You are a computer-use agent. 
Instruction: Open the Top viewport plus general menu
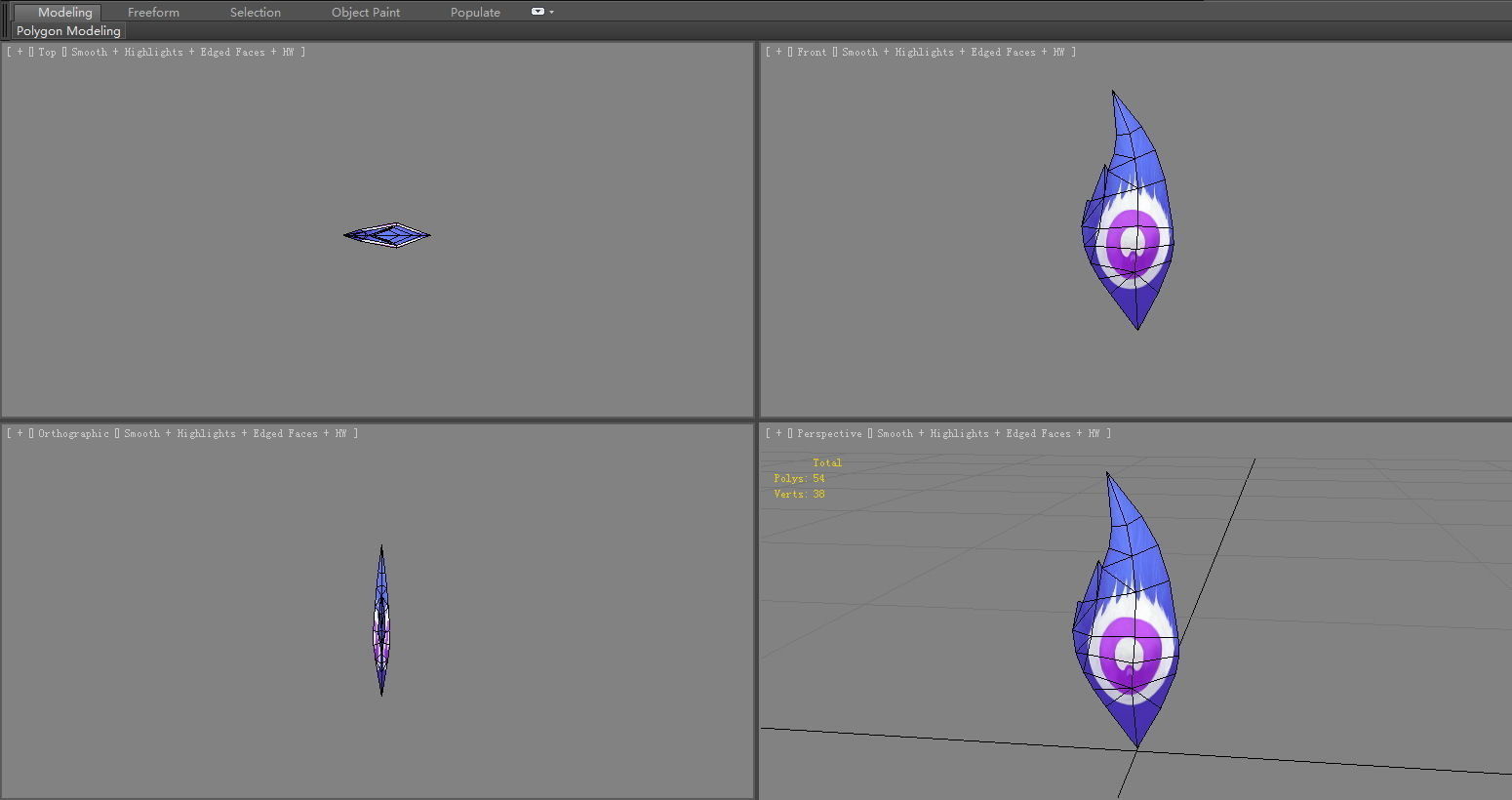(x=20, y=52)
